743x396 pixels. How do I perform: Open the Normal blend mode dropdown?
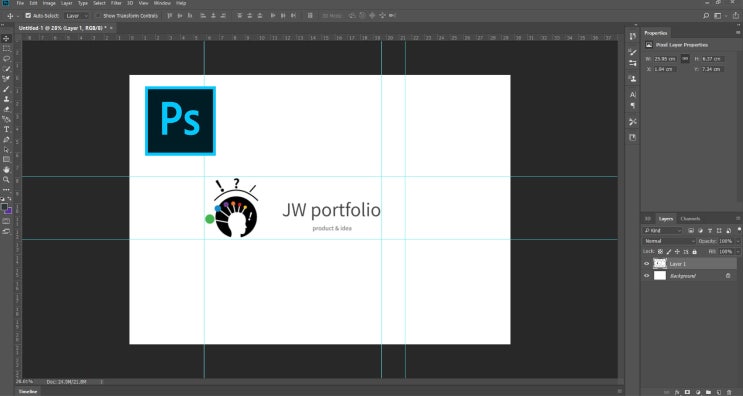669,241
